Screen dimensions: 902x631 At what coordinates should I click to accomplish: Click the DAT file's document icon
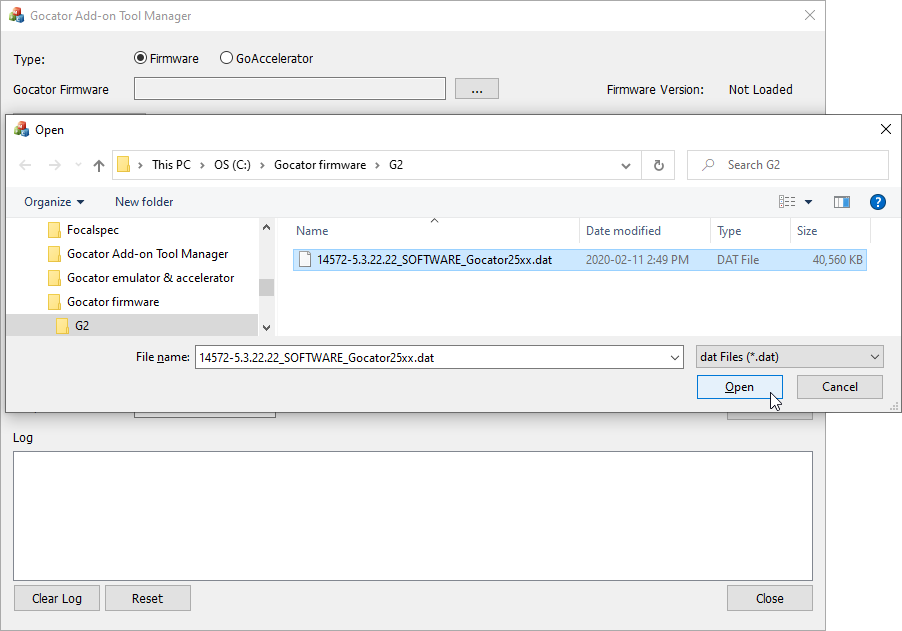(x=305, y=260)
